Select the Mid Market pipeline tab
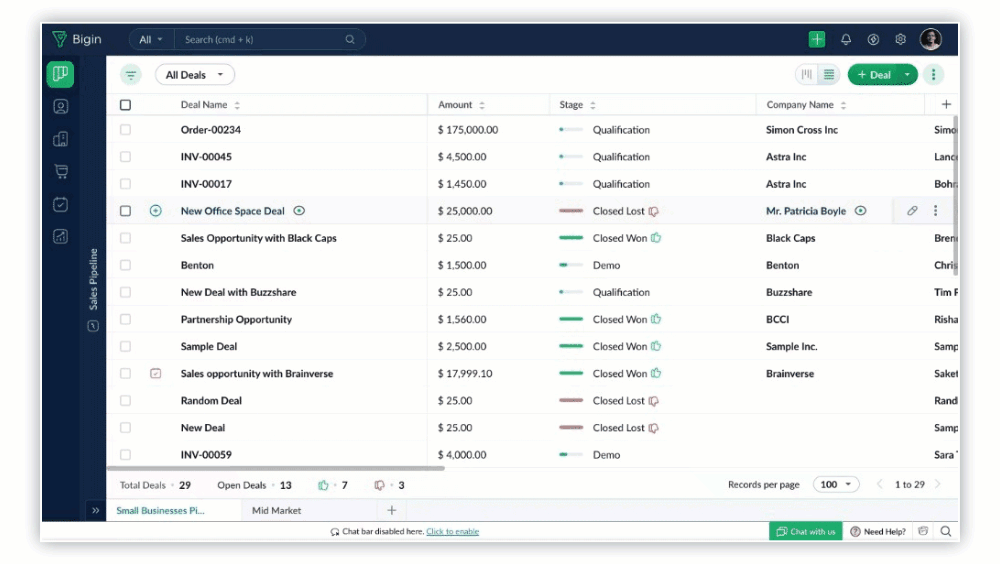 277,510
